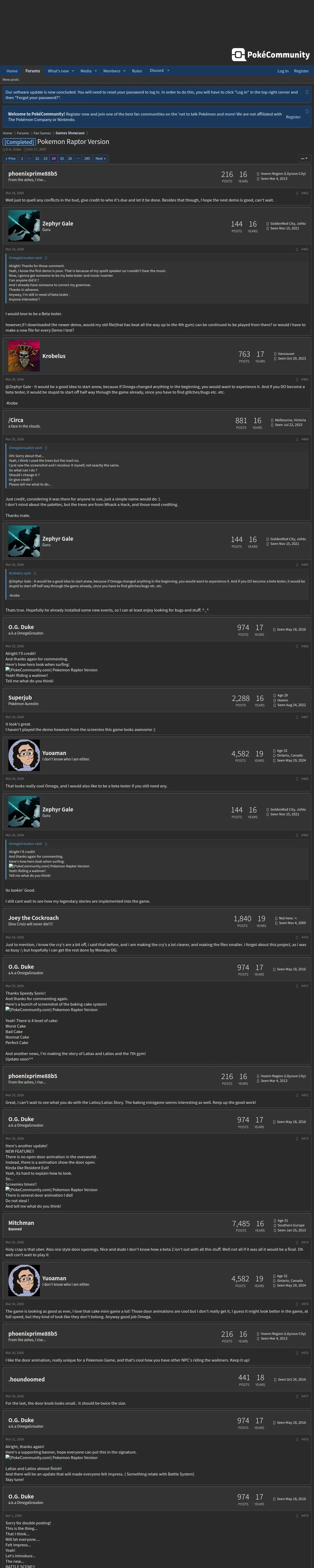Click share icon on post #461
Viewport: 314px width, 1568px height.
(x=297, y=193)
